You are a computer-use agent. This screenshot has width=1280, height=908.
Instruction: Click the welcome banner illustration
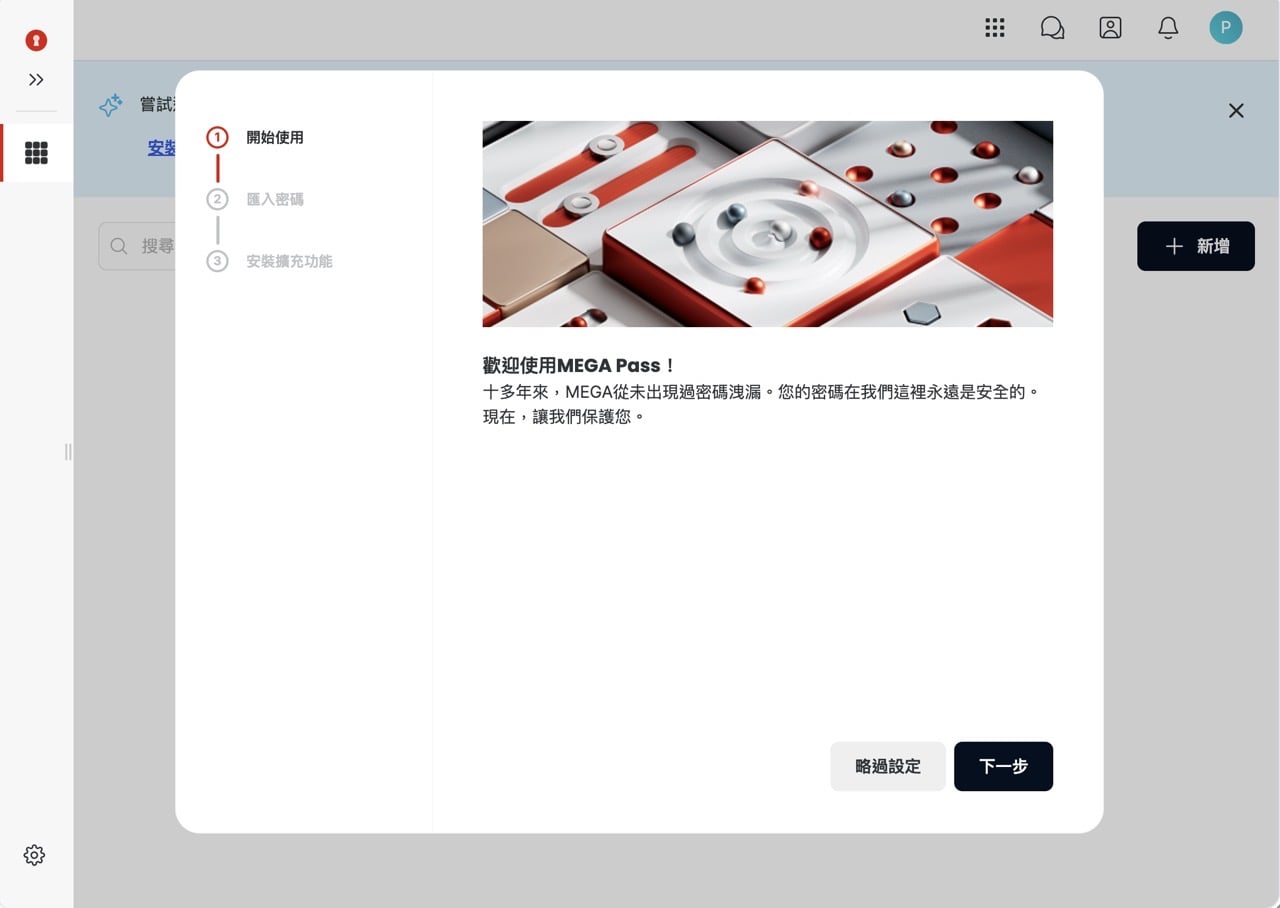pyautogui.click(x=767, y=224)
